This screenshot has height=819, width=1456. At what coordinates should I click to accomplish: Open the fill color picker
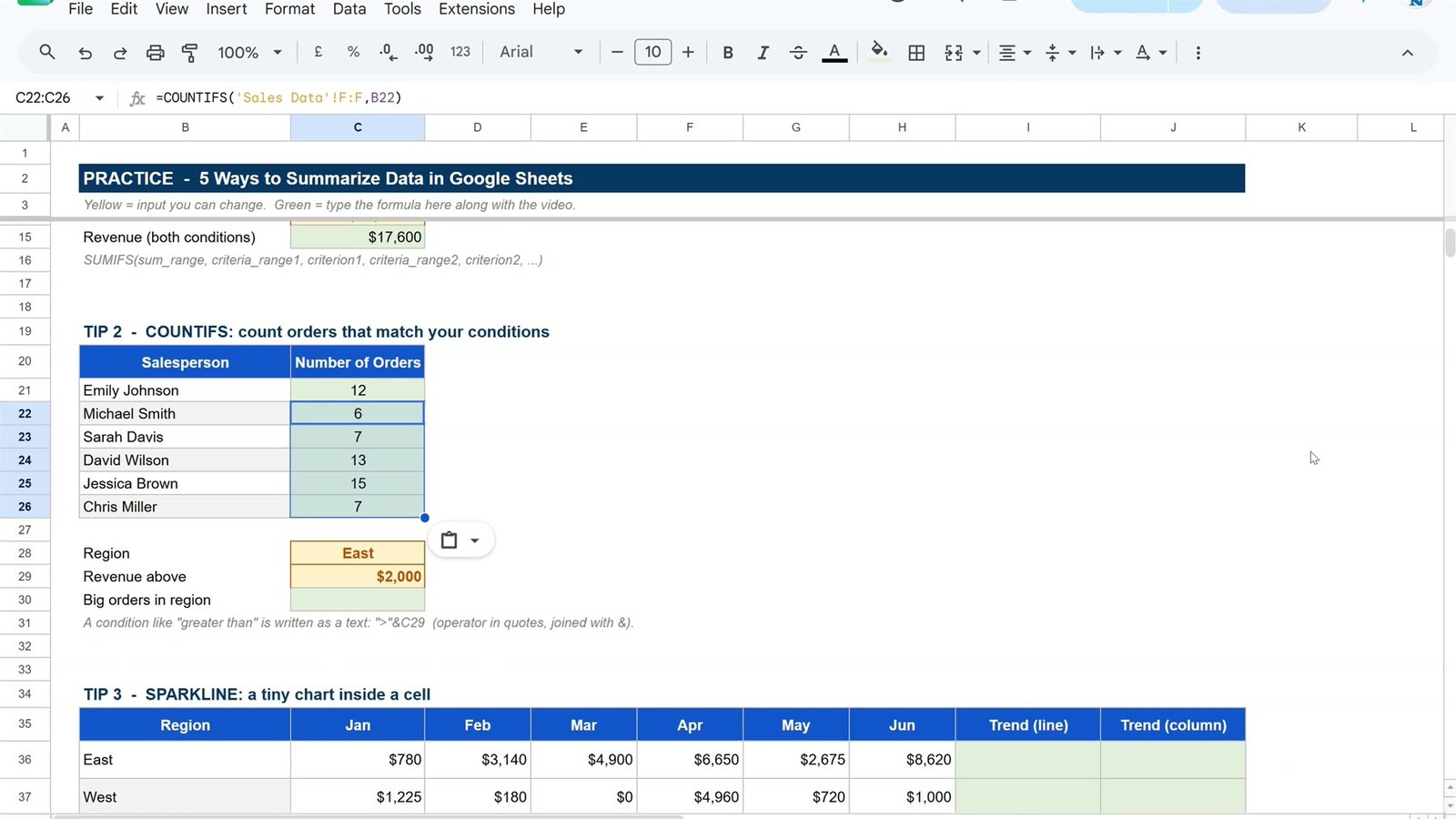(879, 51)
